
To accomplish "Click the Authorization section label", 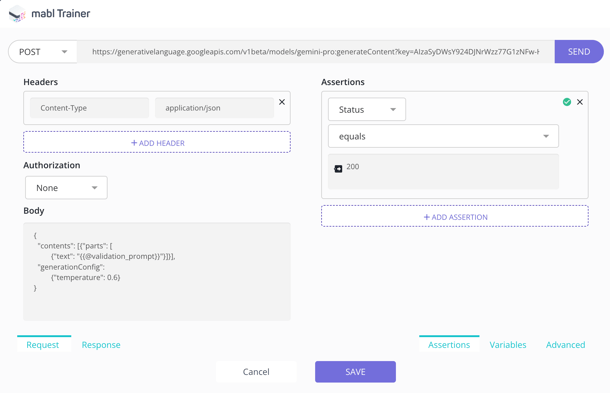I will click(52, 165).
